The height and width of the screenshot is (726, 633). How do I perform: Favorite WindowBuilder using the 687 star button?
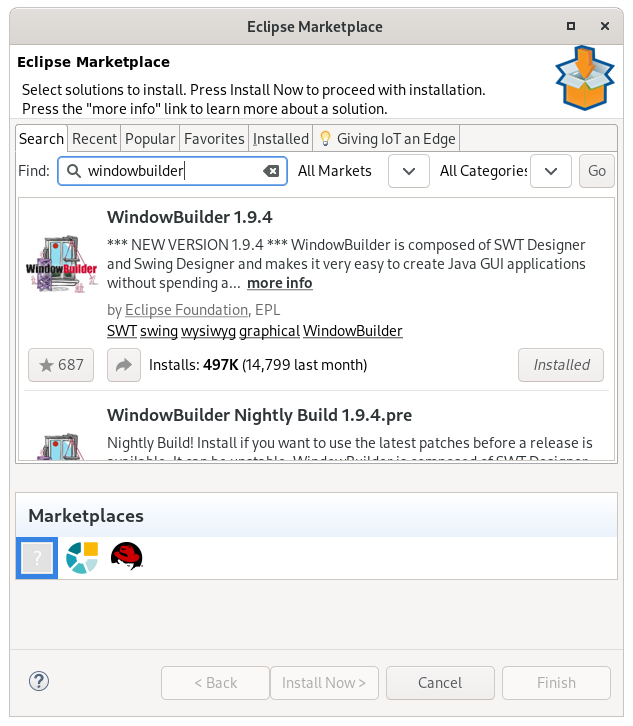click(61, 365)
